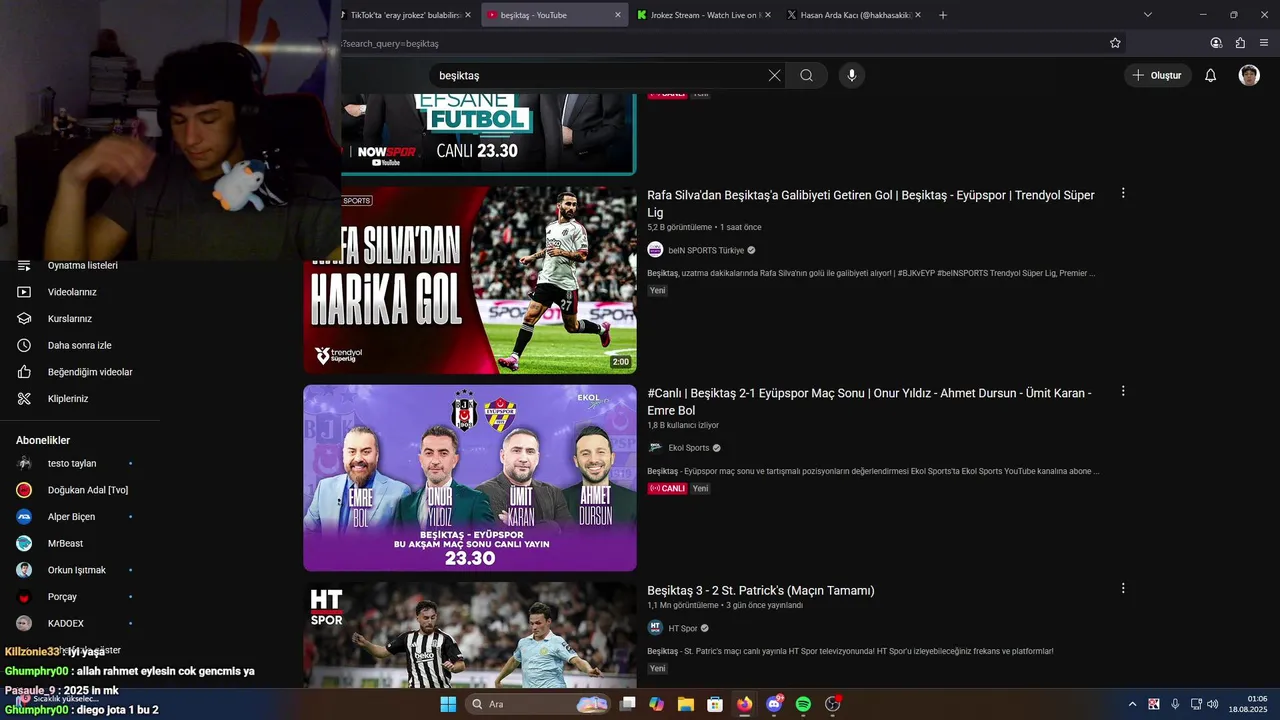1280x720 pixels.
Task: Open the Ekol Sports live stream thumbnail
Action: click(x=470, y=478)
